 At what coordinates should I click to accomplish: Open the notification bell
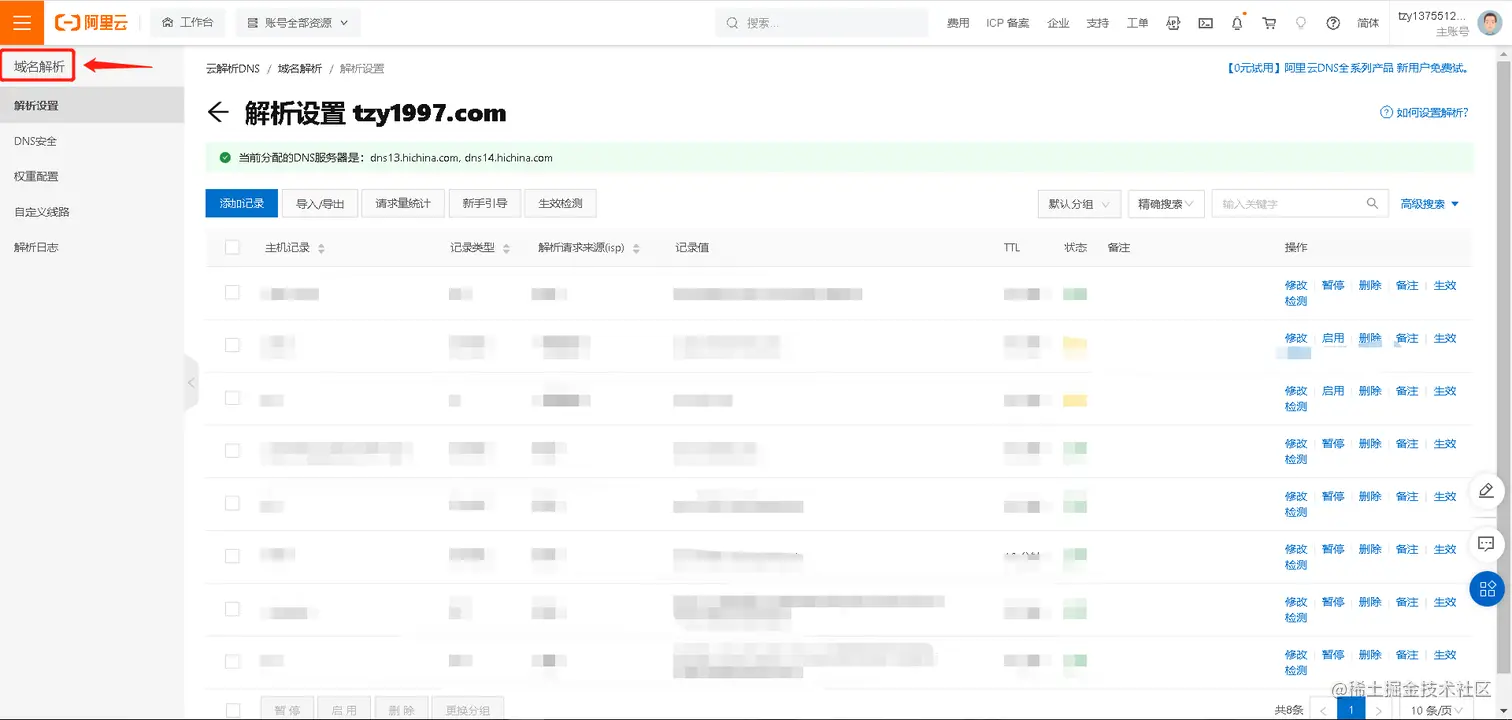pyautogui.click(x=1238, y=22)
